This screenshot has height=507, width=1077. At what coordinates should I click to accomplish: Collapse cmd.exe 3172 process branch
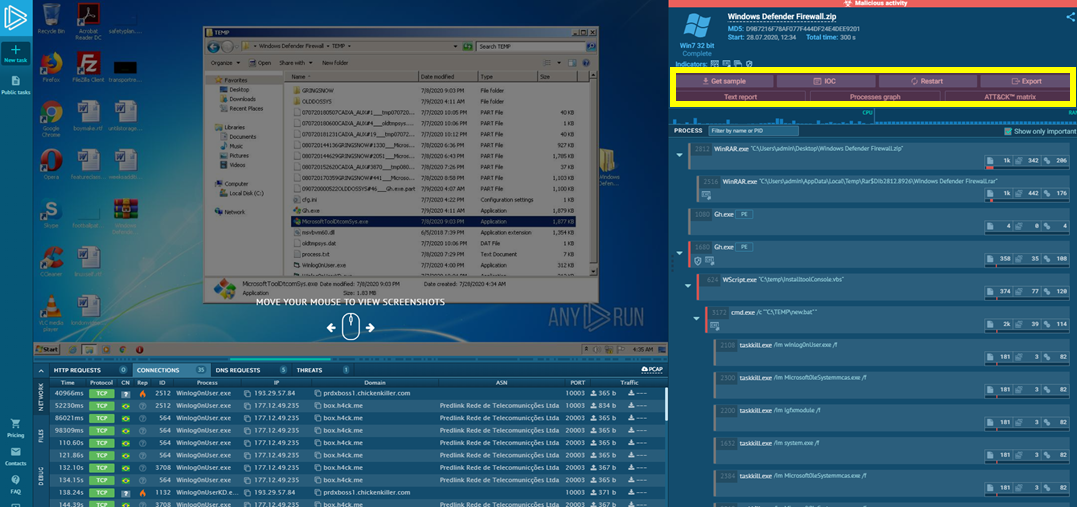697,318
